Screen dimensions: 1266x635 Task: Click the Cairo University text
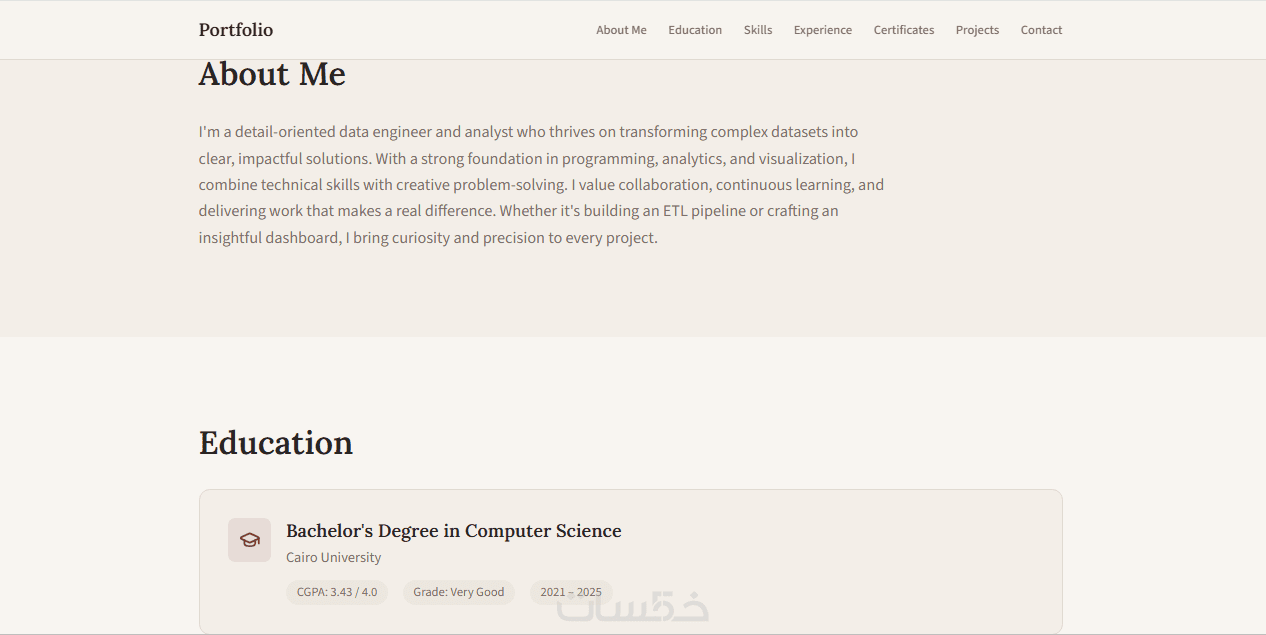[333, 558]
